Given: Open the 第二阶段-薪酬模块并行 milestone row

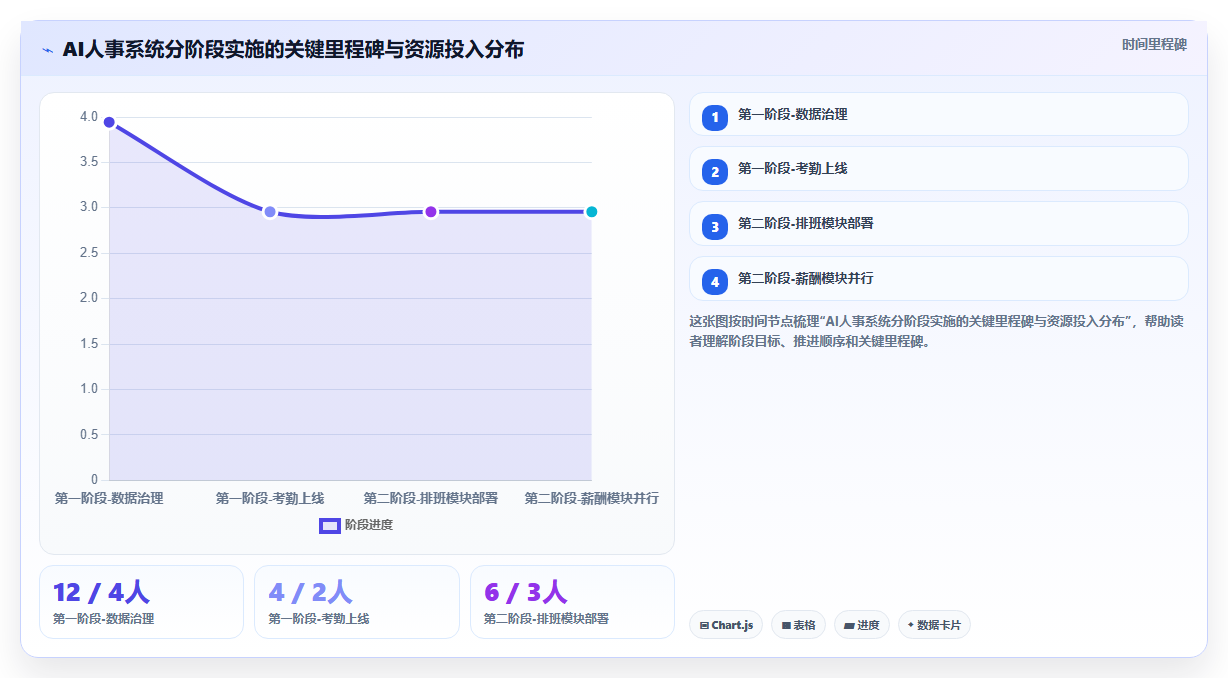Looking at the screenshot, I should (x=938, y=278).
